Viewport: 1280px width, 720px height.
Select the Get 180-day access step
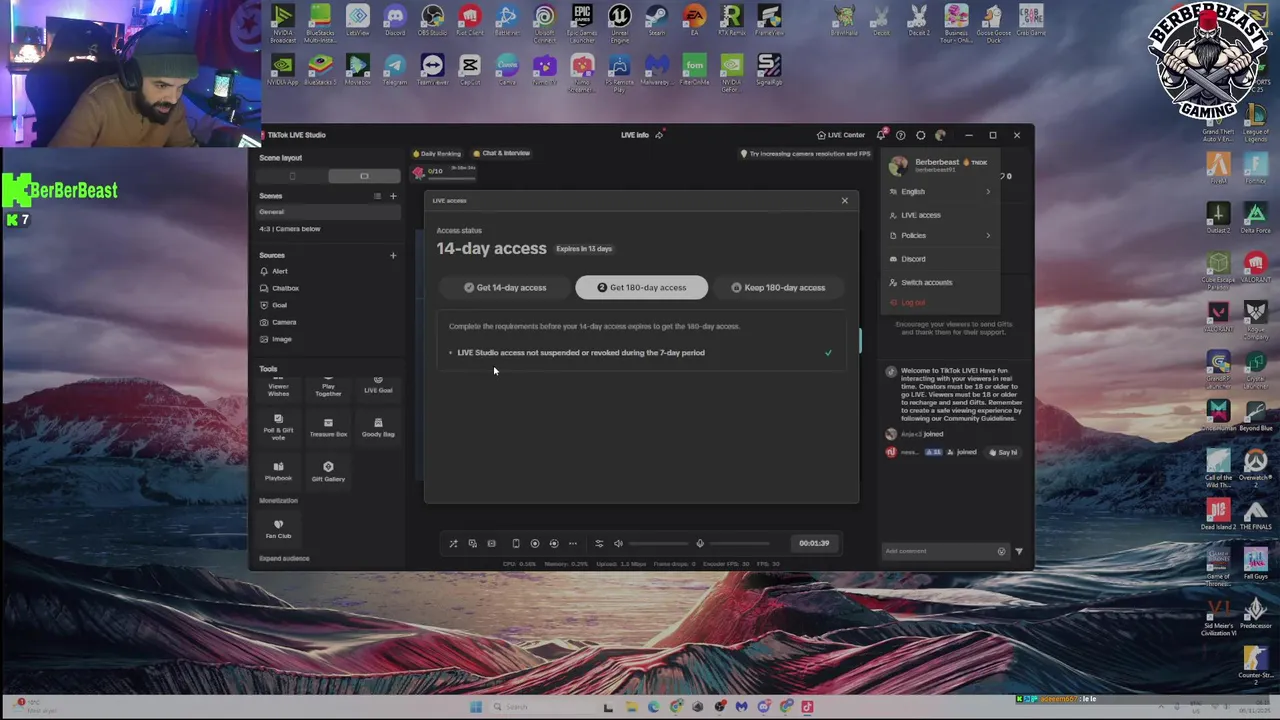(642, 288)
